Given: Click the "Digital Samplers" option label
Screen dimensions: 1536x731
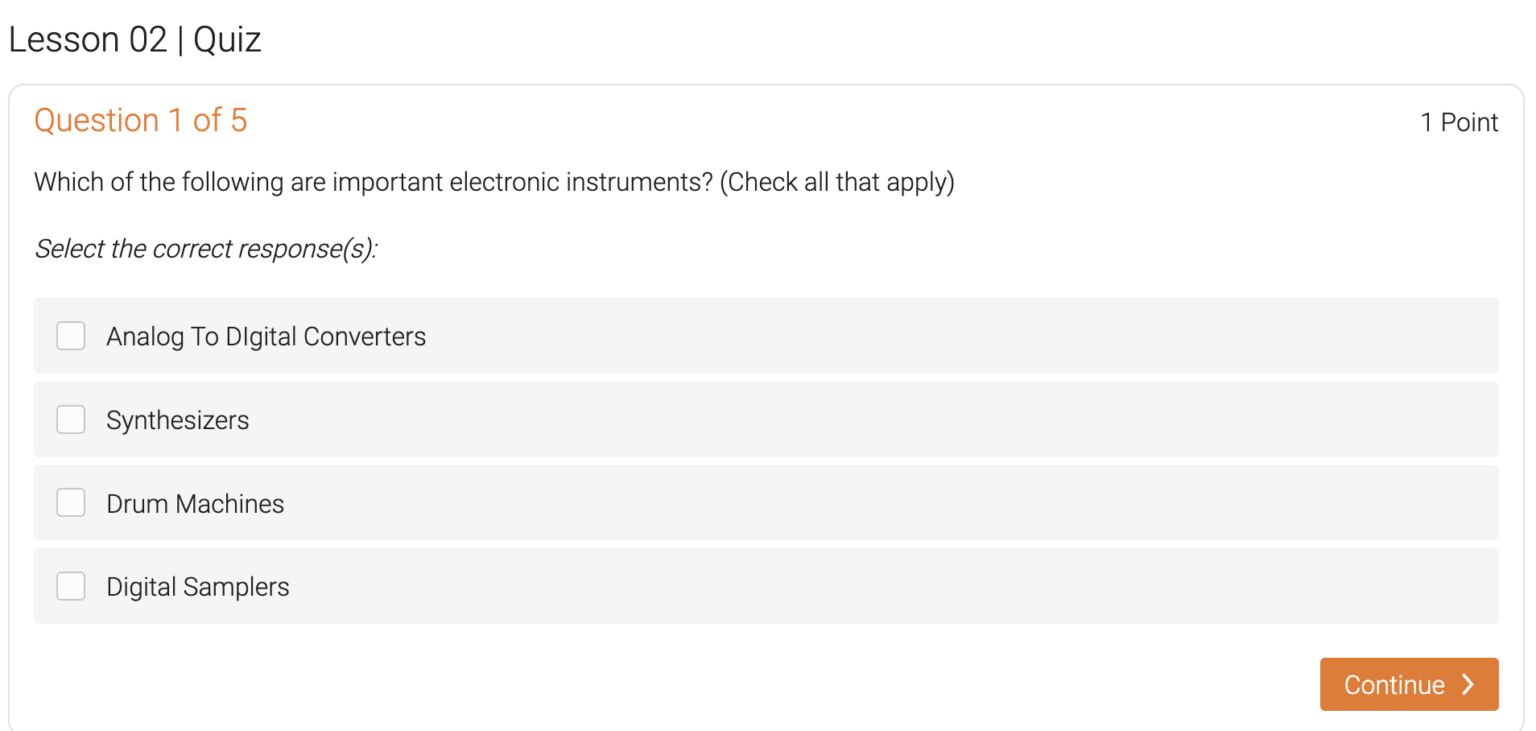Looking at the screenshot, I should [198, 587].
